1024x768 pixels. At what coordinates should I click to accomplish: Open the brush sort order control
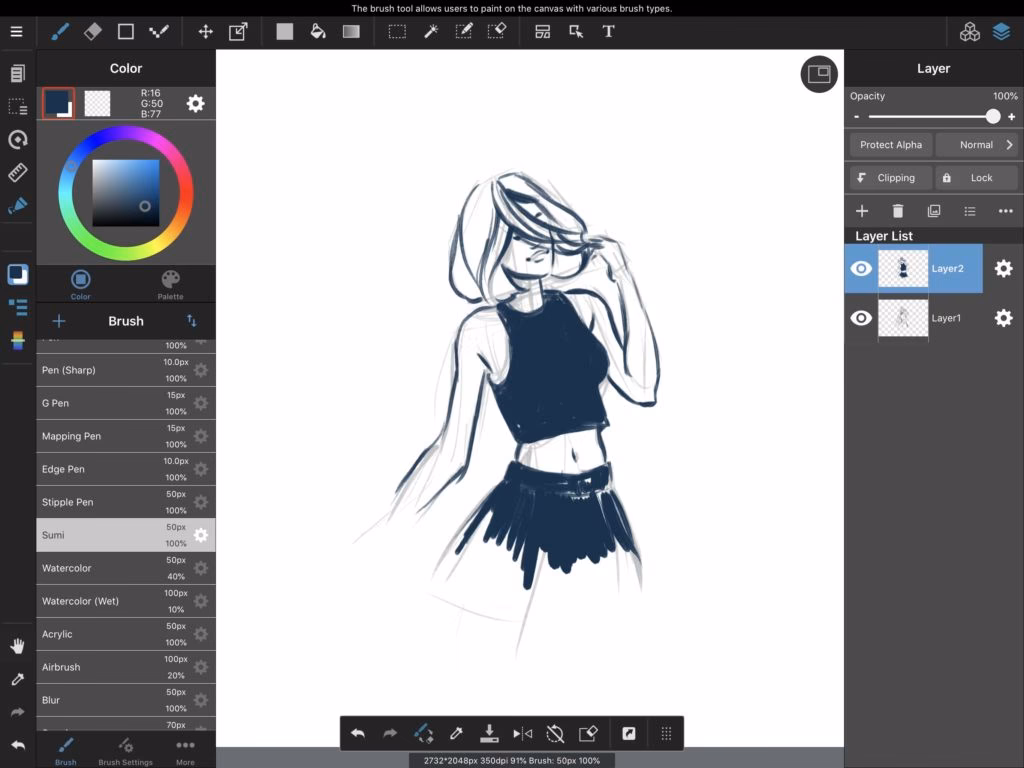coord(193,321)
